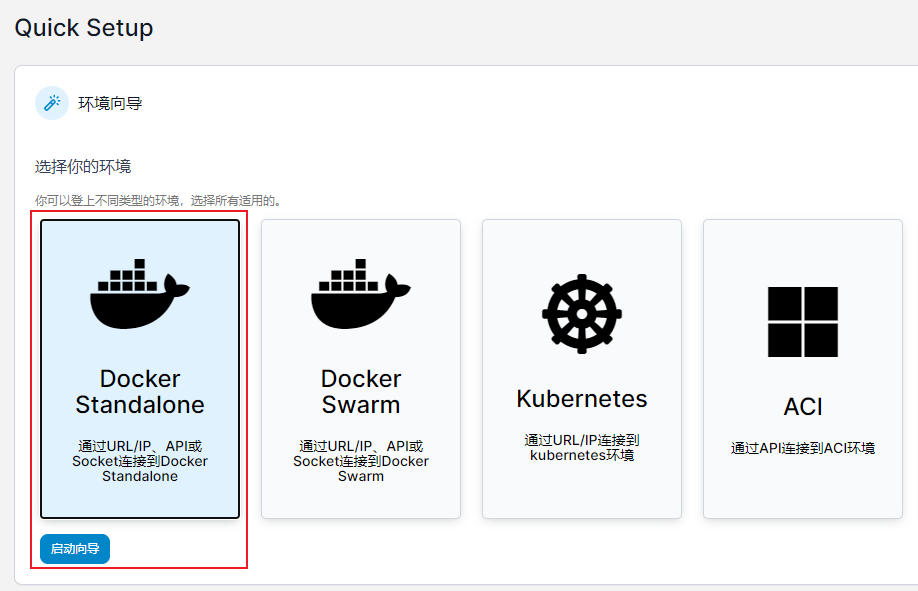The image size is (918, 591).
Task: Click the Quick Setup page title
Action: click(x=84, y=28)
